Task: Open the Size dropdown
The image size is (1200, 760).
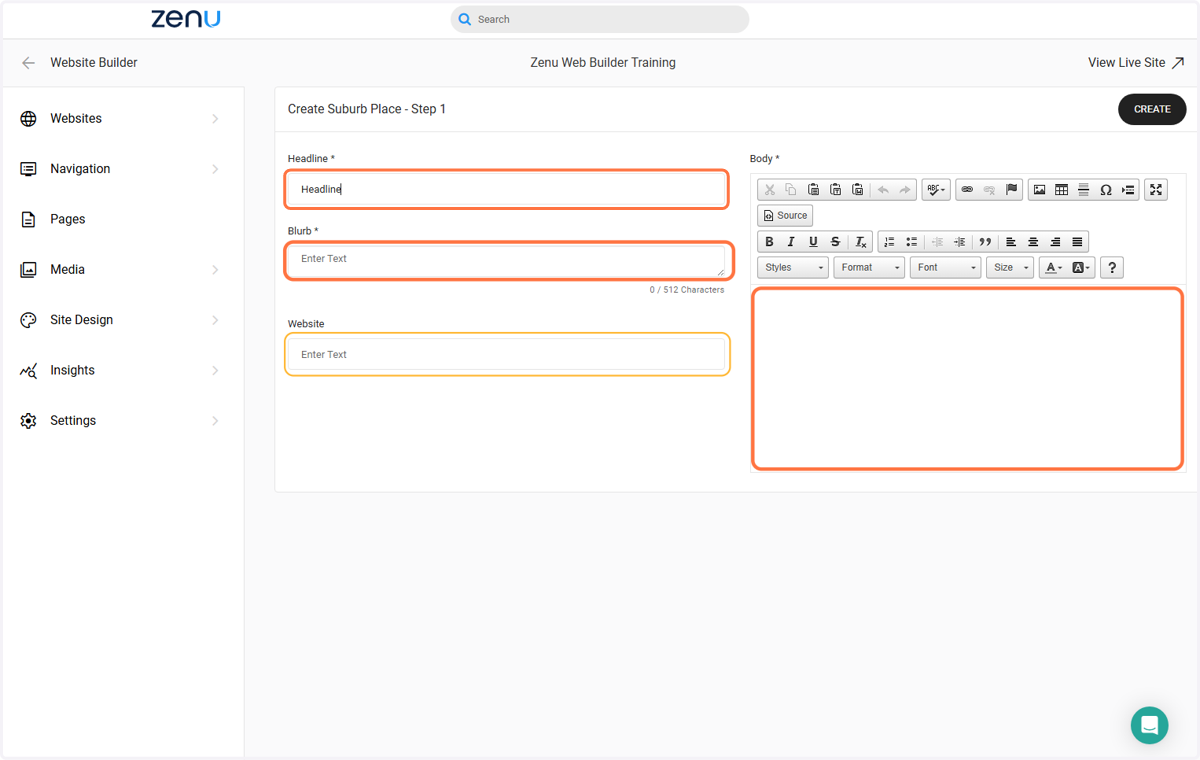Action: pyautogui.click(x=1010, y=267)
